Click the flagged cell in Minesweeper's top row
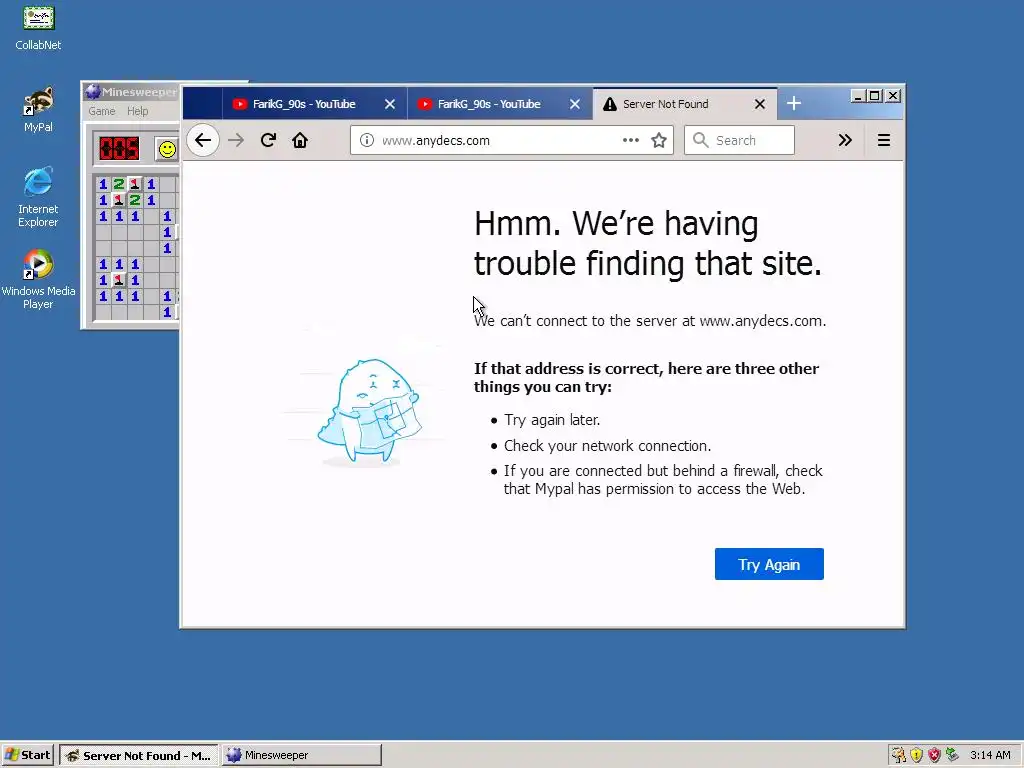The image size is (1024, 768). coord(135,184)
